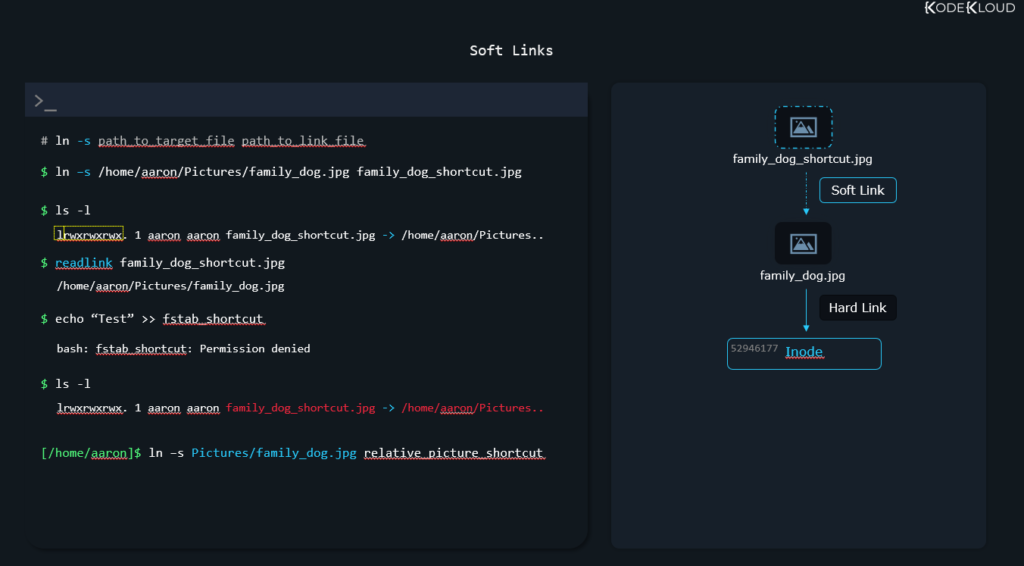Image resolution: width=1024 pixels, height=566 pixels.
Task: Click inode number 52946177
Action: pos(754,348)
